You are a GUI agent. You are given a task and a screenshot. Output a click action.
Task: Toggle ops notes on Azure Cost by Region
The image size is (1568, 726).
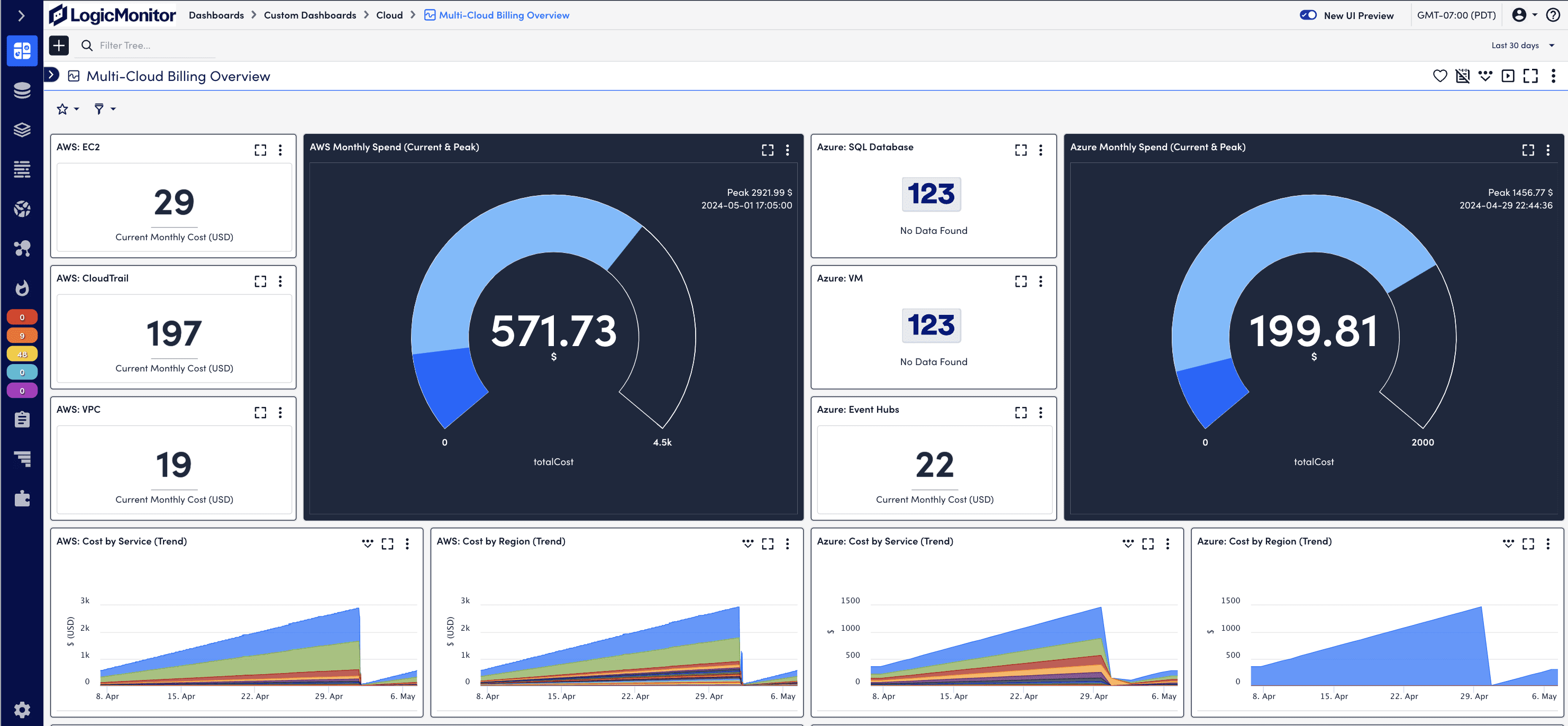[1508, 543]
